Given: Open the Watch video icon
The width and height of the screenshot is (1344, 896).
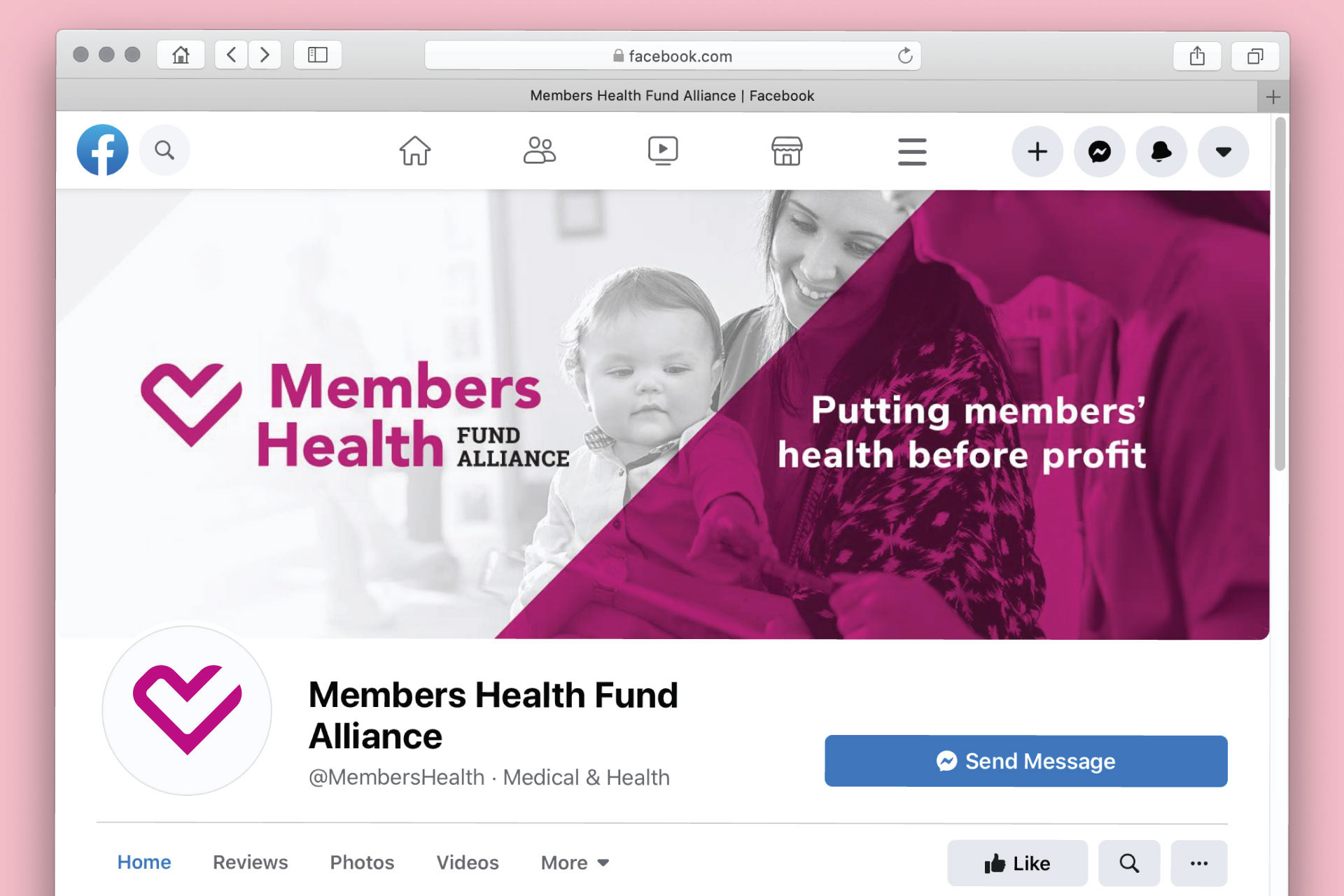Looking at the screenshot, I should [663, 150].
